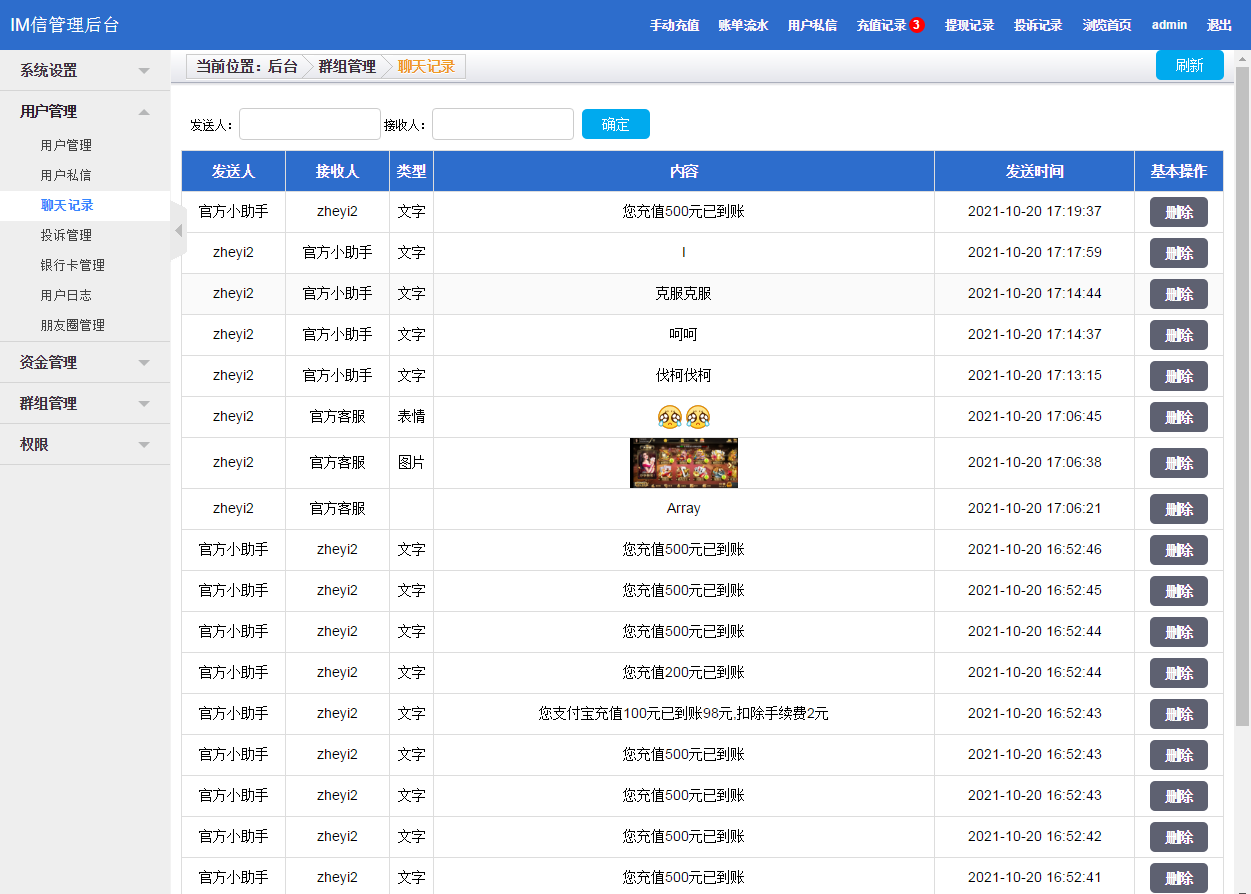Open 用户私信 in the sidebar
Image resolution: width=1251 pixels, height=894 pixels.
pos(66,175)
